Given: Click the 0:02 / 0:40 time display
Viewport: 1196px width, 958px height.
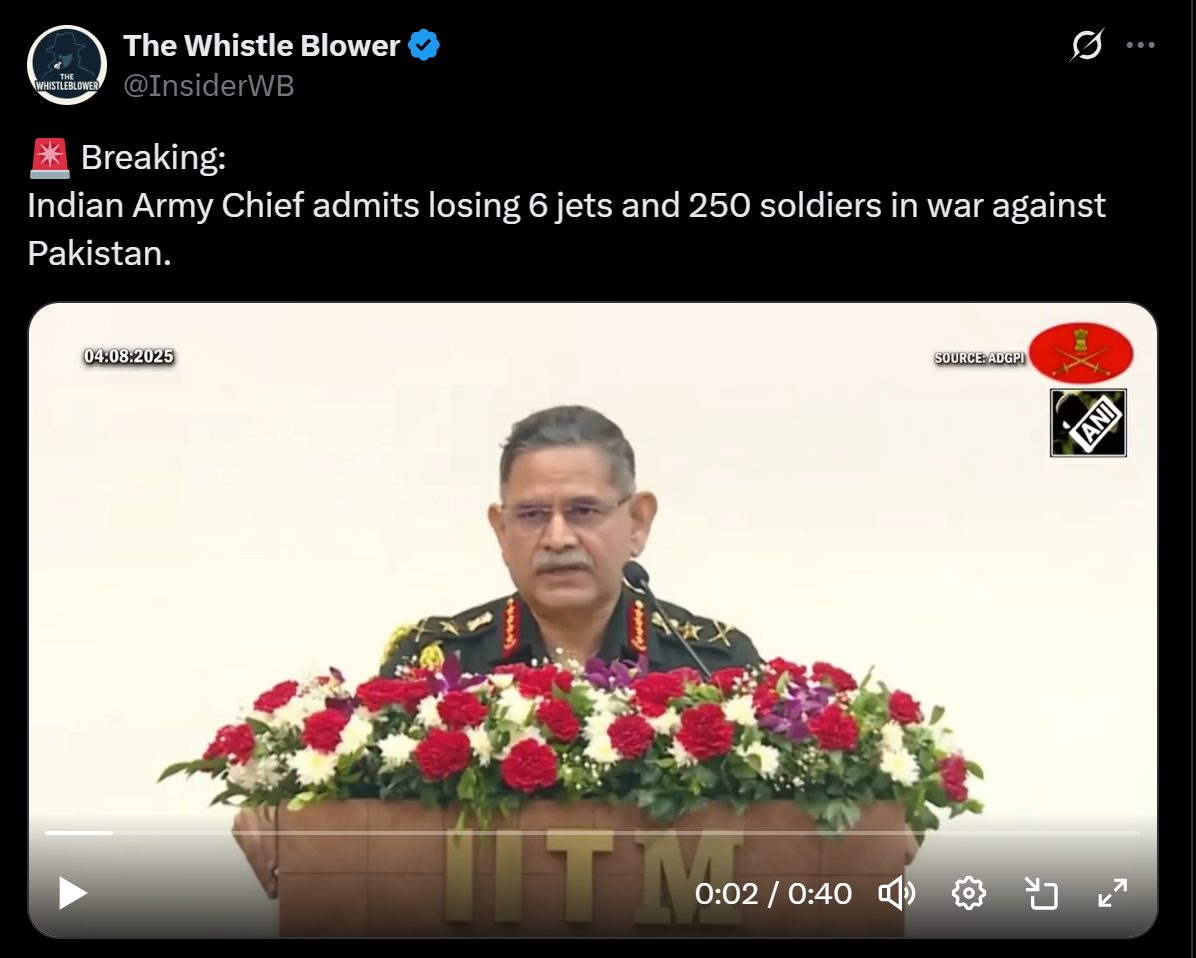Looking at the screenshot, I should pyautogui.click(x=773, y=893).
